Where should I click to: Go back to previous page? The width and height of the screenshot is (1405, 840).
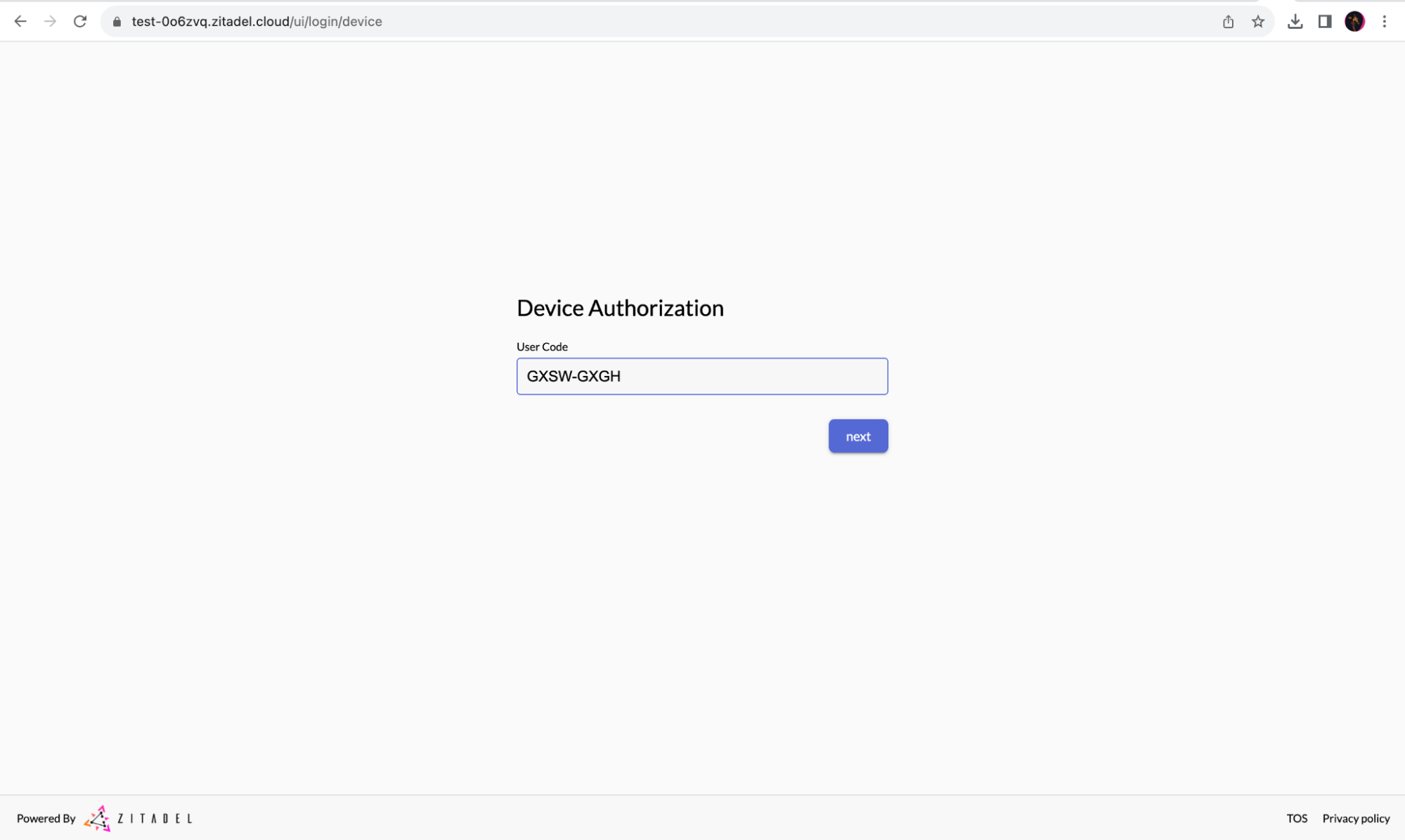click(x=20, y=21)
